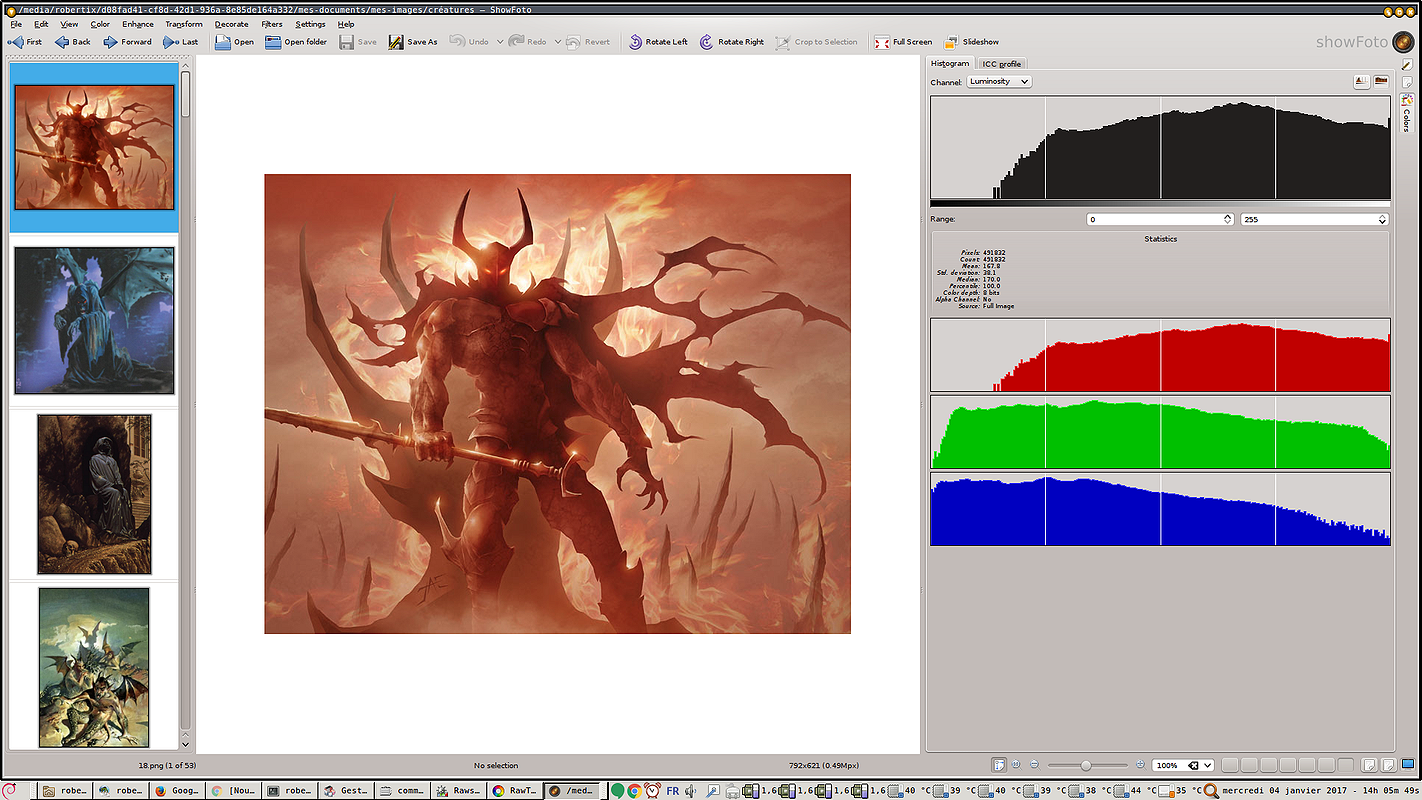Click the thumbnail bar scroll-down arrow
The height and width of the screenshot is (800, 1422).
pos(185,743)
